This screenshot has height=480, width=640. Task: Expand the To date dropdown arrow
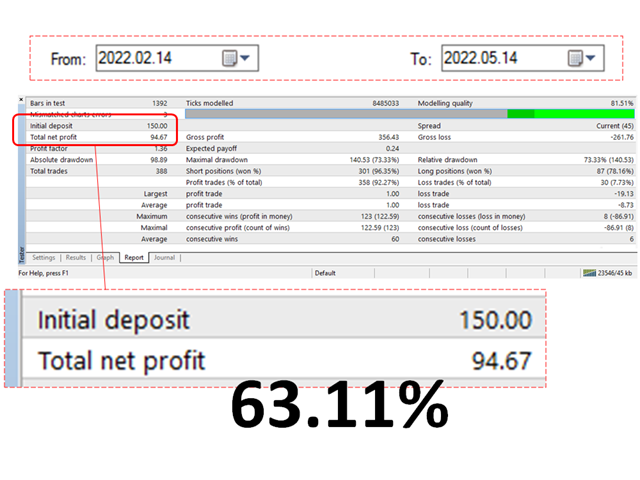591,58
